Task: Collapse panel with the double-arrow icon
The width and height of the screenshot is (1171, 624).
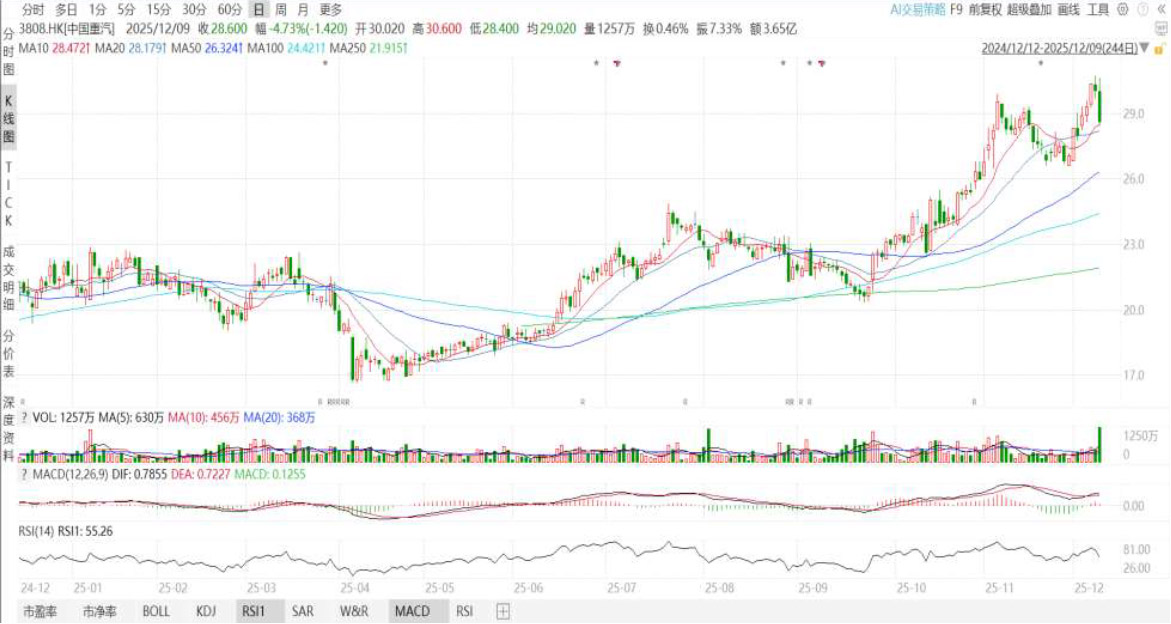Action: point(1161,9)
